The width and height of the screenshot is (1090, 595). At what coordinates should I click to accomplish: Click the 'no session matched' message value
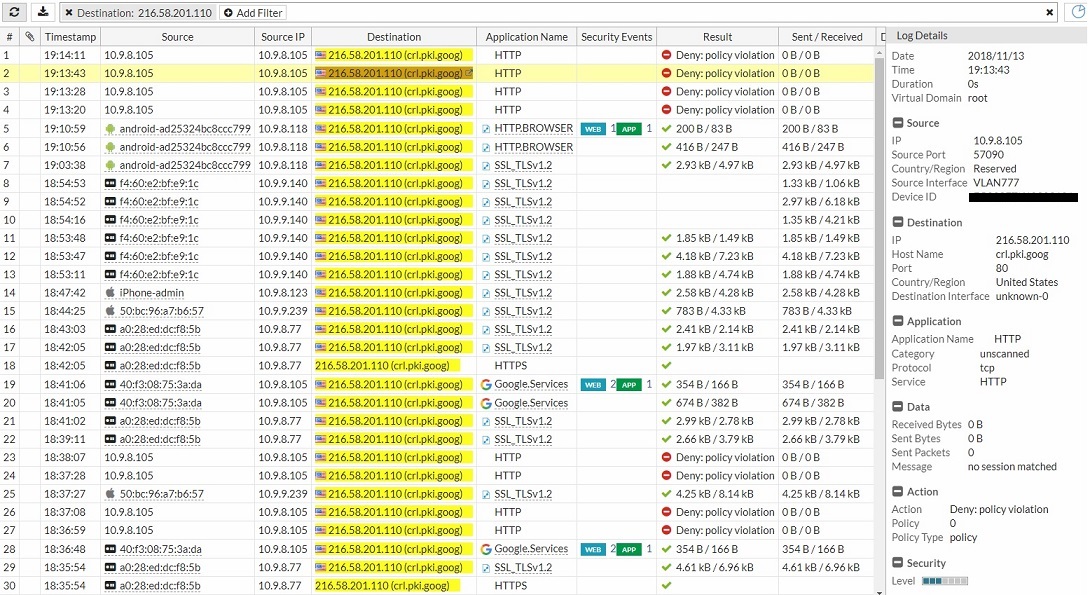click(1012, 466)
